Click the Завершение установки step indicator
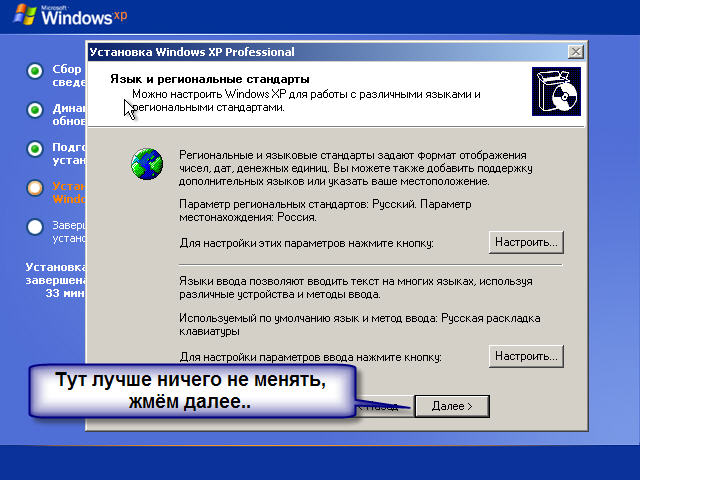The width and height of the screenshot is (709, 480). [35, 227]
